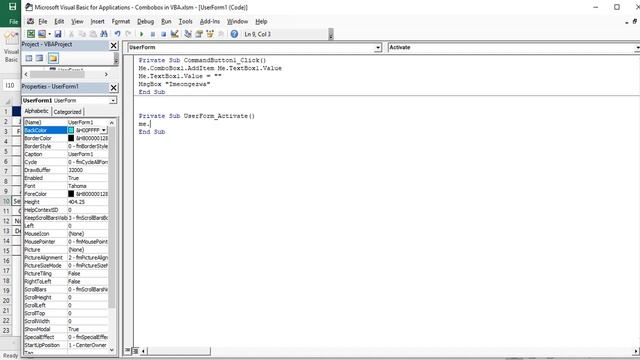This screenshot has height=360, width=640.
Task: Open the Run menu
Action: pos(166,21)
